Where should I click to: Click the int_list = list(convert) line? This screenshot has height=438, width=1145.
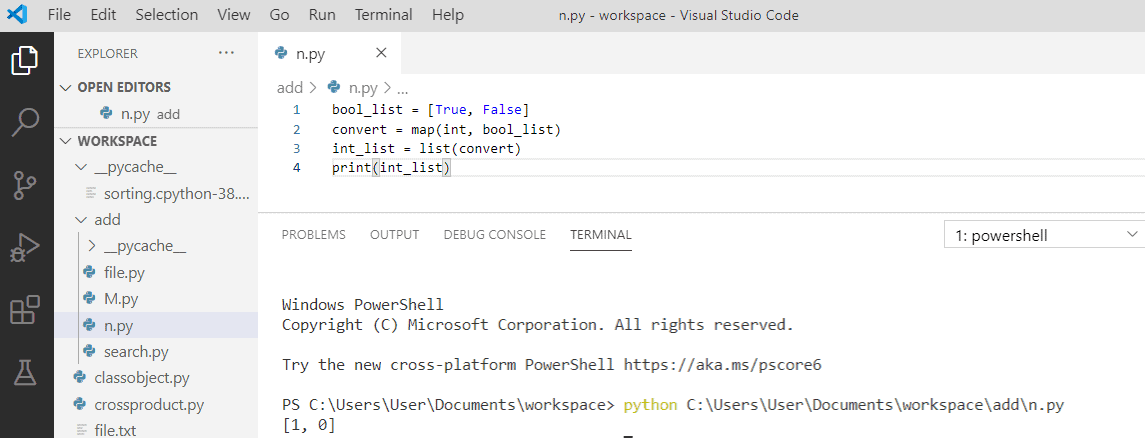pyautogui.click(x=426, y=148)
